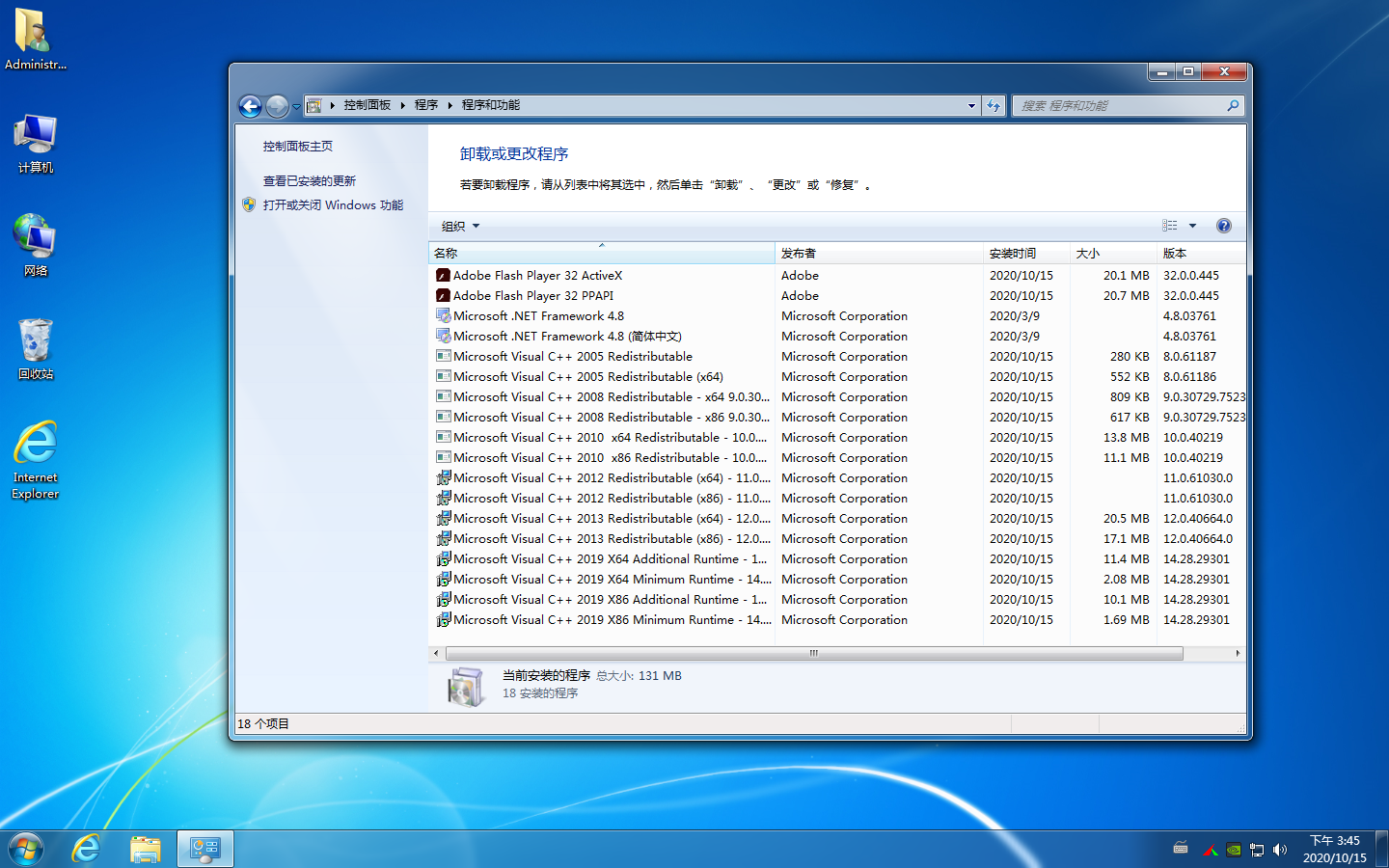Click the search magnifier icon

click(1233, 106)
